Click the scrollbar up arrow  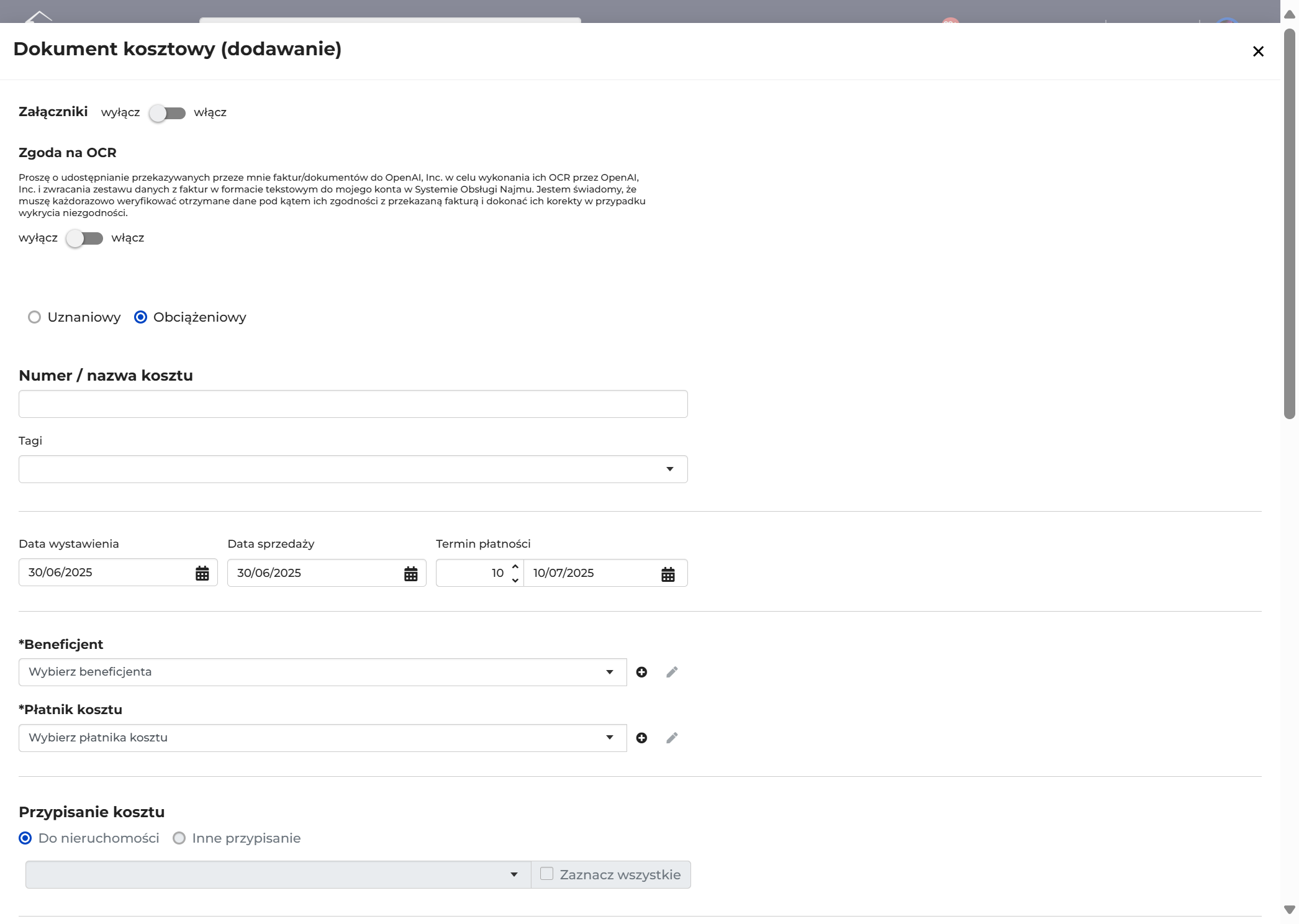(x=1290, y=15)
